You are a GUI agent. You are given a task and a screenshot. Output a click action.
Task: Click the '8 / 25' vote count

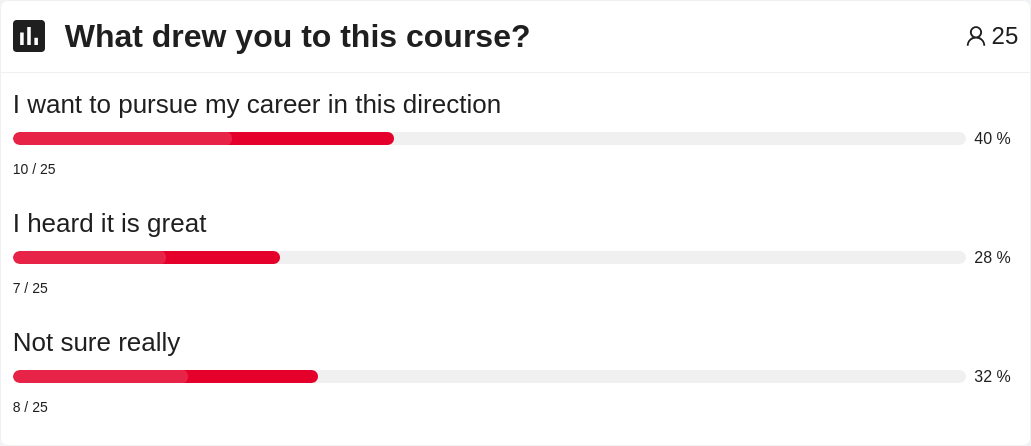pos(30,407)
